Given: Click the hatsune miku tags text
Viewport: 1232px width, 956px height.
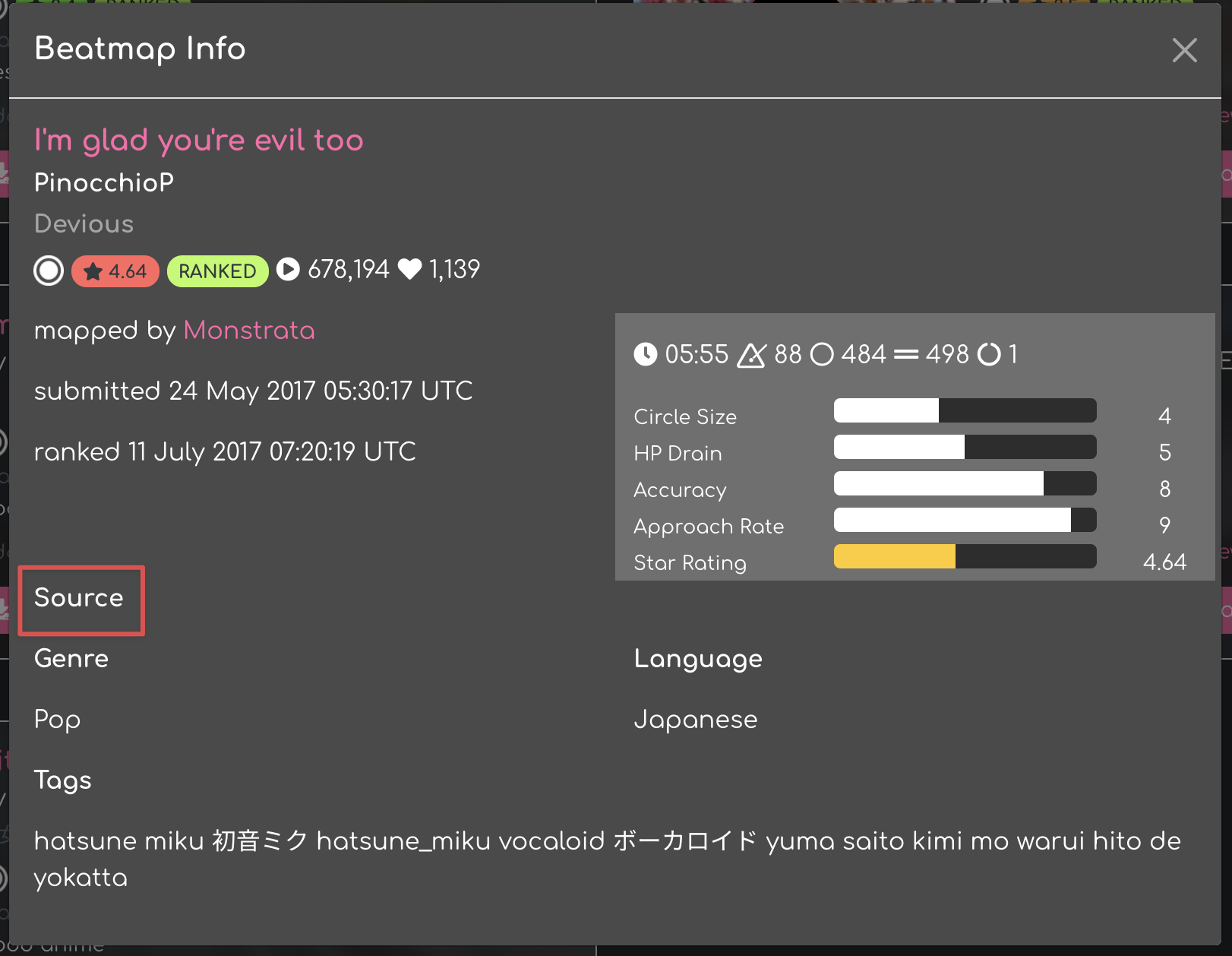Looking at the screenshot, I should pyautogui.click(x=608, y=859).
